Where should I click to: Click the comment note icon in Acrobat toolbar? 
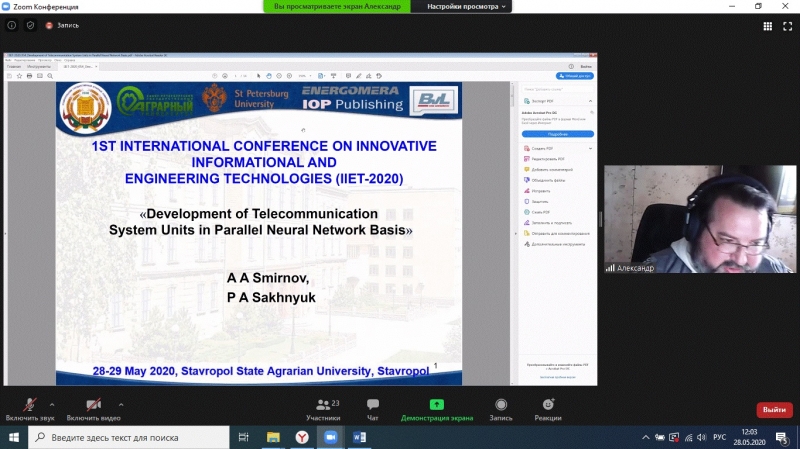coord(348,76)
